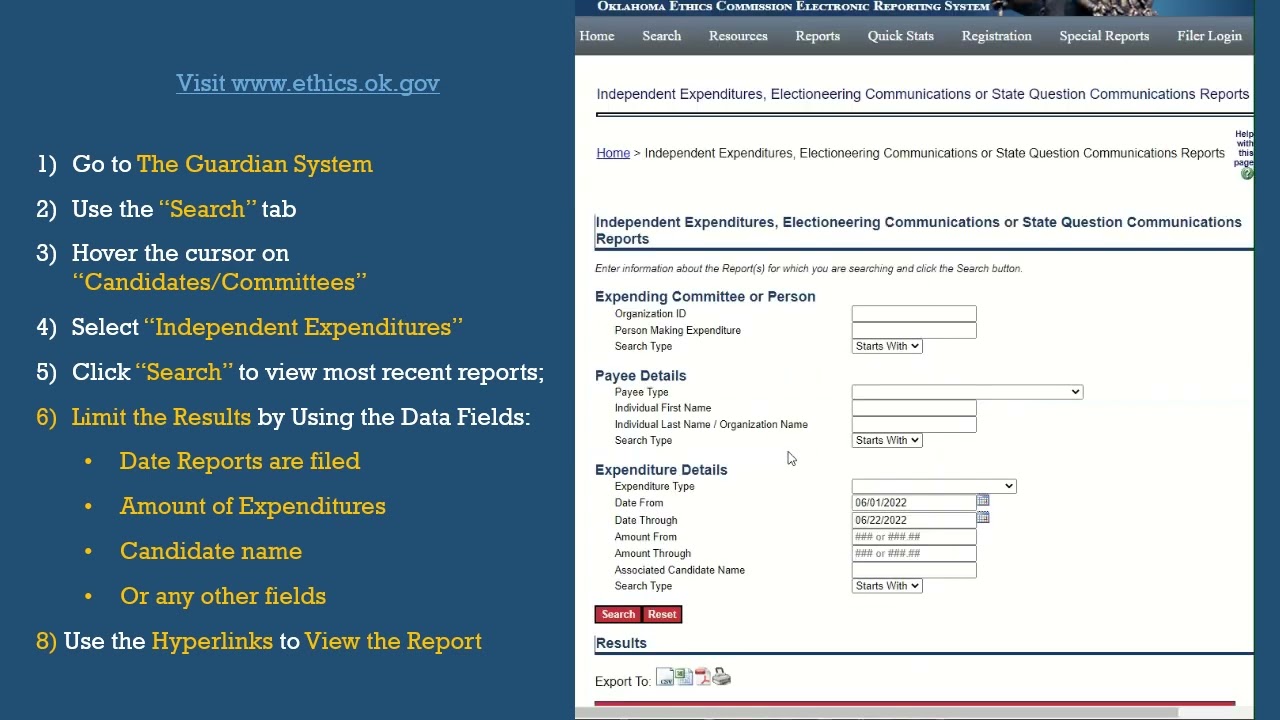
Task: Open calendar picker for Date From
Action: coord(983,501)
